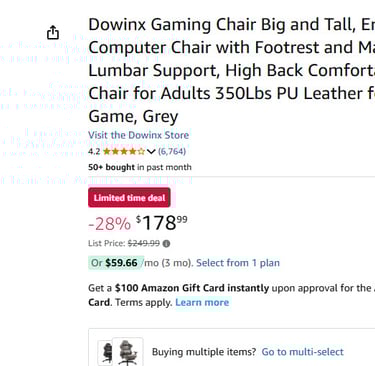Click the 4.2 rating number
Screen dimensions: 375x366
pos(94,152)
